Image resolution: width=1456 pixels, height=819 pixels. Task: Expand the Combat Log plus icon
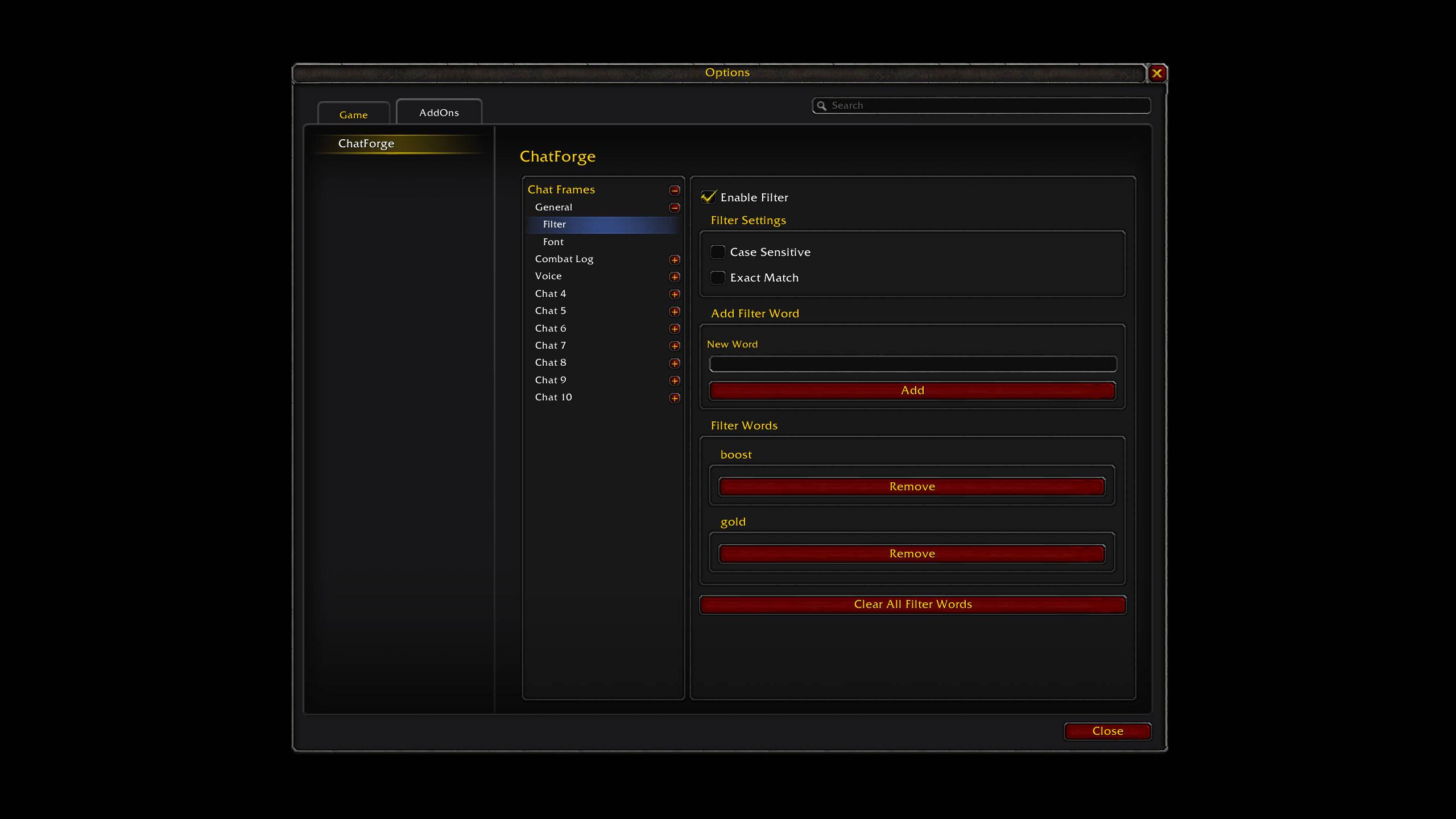pyautogui.click(x=675, y=260)
